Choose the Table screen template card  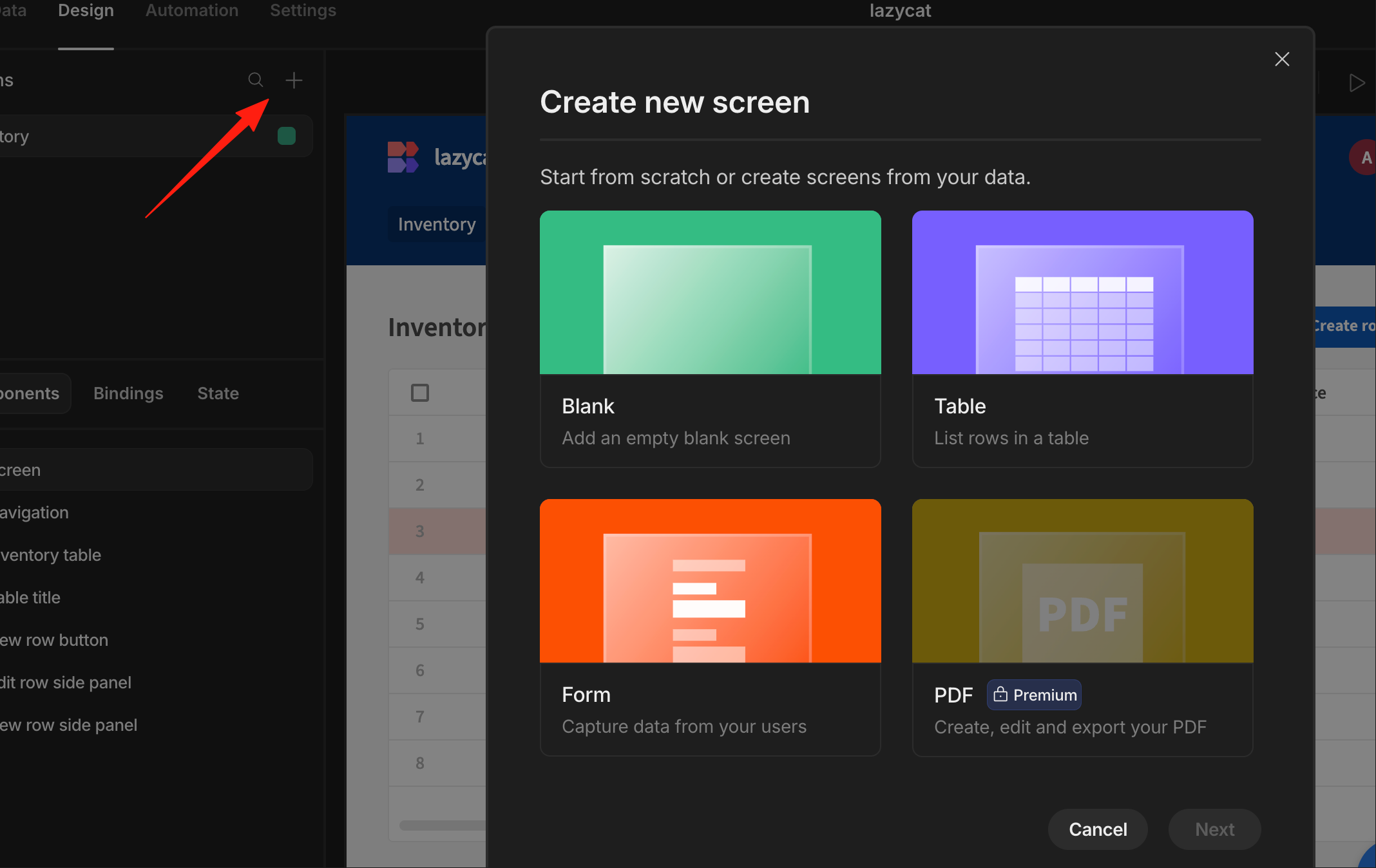[1082, 339]
